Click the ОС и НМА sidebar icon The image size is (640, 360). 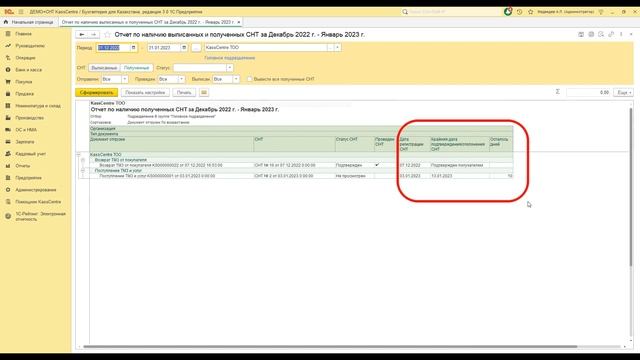click(x=8, y=130)
